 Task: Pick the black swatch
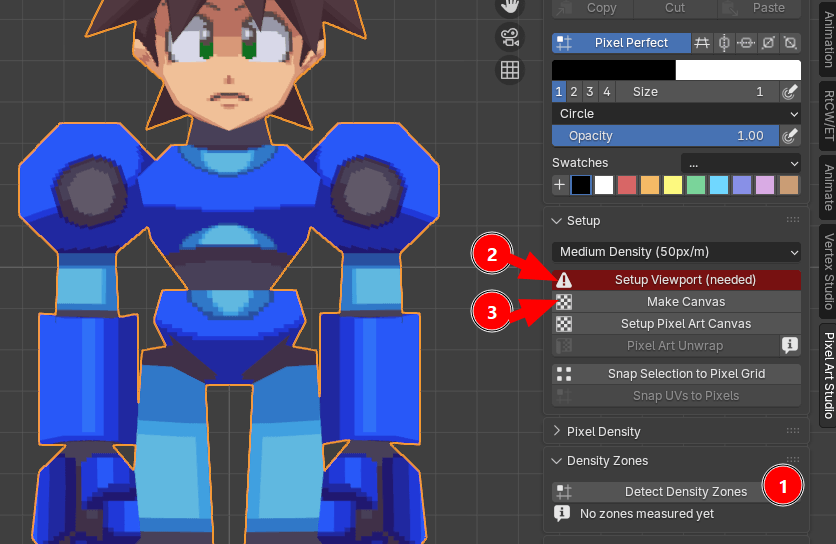581,185
